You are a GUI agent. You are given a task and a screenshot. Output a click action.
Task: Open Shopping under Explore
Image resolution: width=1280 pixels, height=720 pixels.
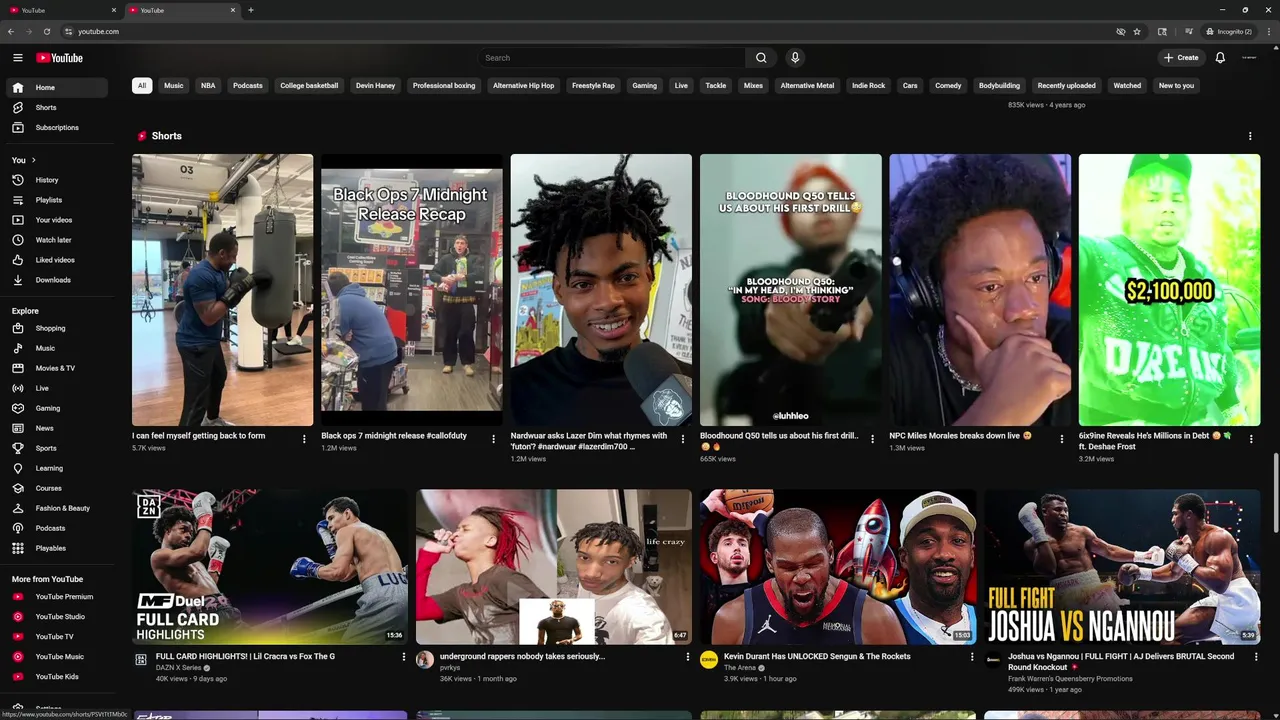tap(56, 328)
